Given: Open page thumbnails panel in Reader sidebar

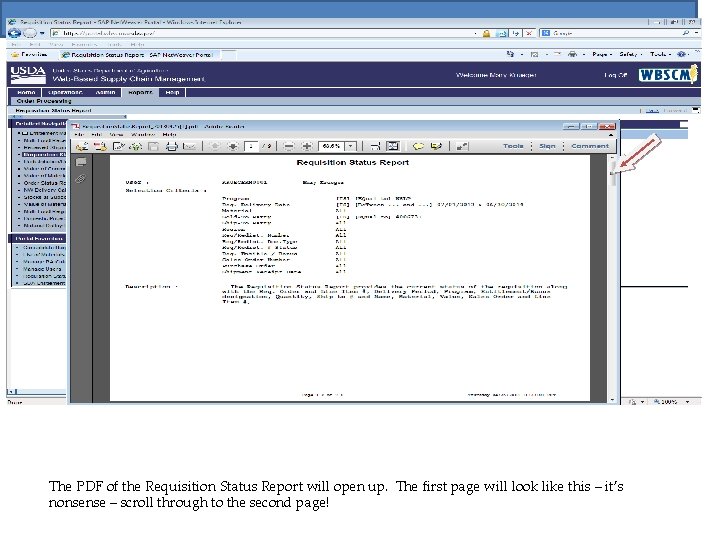Looking at the screenshot, I should [x=81, y=162].
